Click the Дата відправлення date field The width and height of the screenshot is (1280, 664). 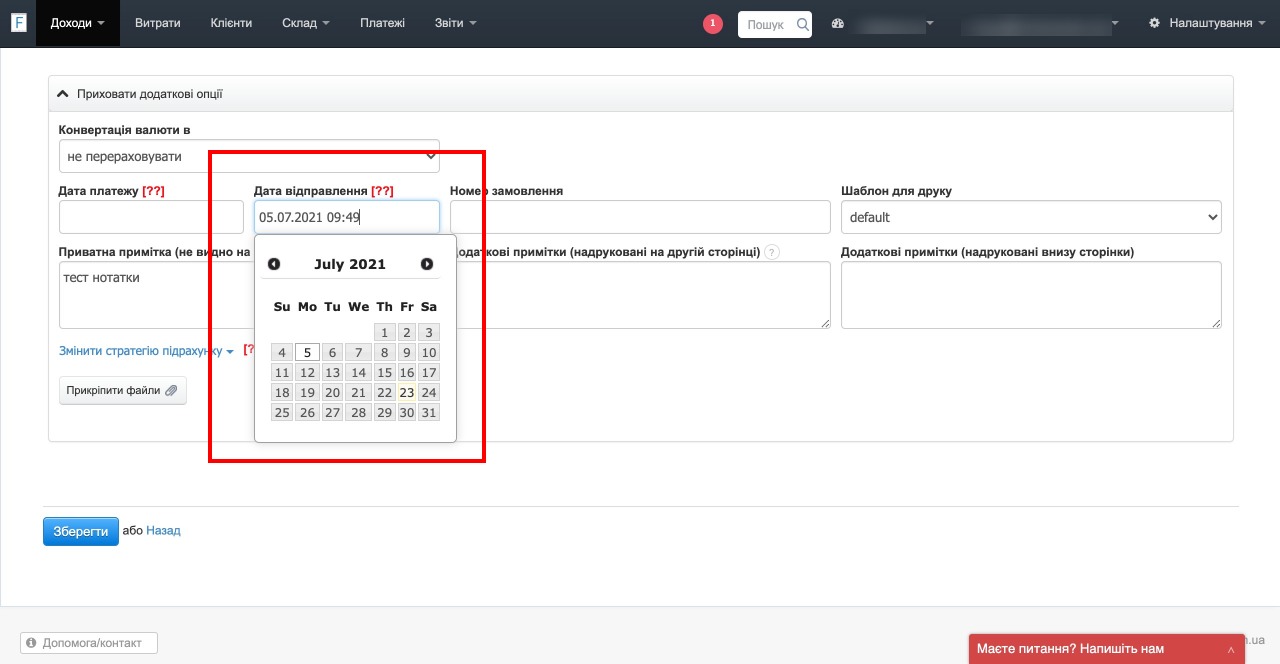[x=347, y=217]
